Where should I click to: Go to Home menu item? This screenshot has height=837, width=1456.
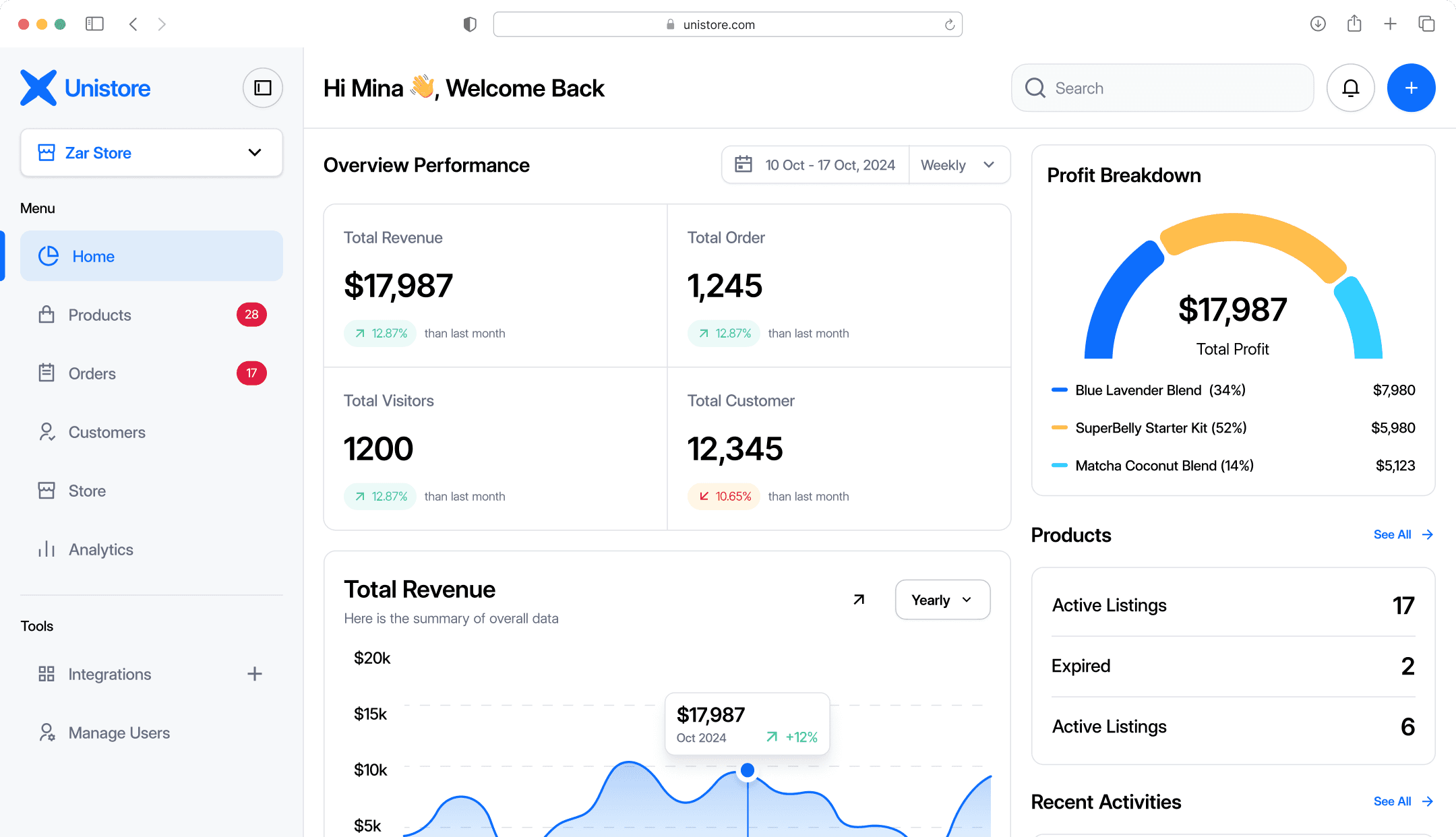(152, 256)
